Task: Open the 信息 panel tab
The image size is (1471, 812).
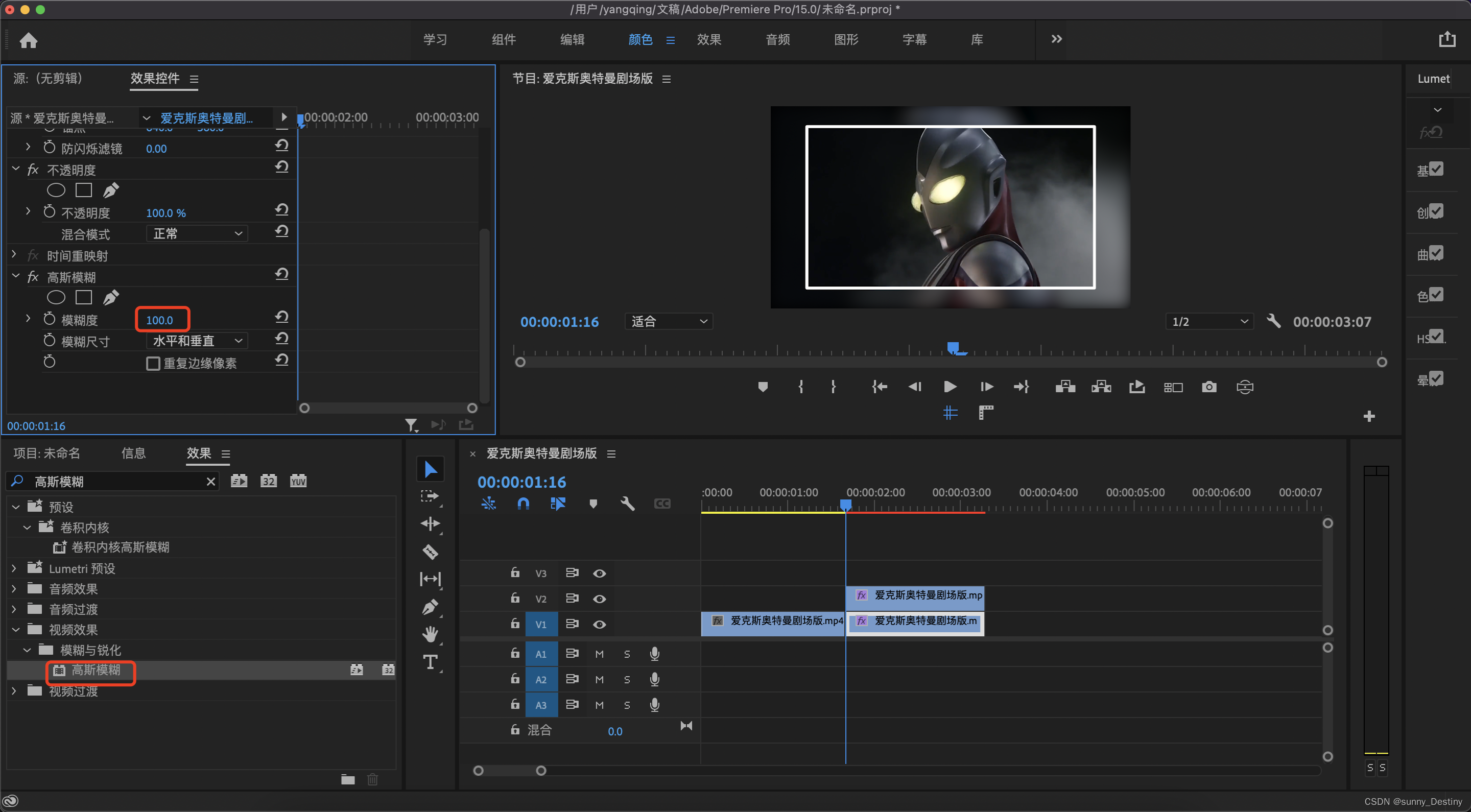Action: tap(133, 453)
